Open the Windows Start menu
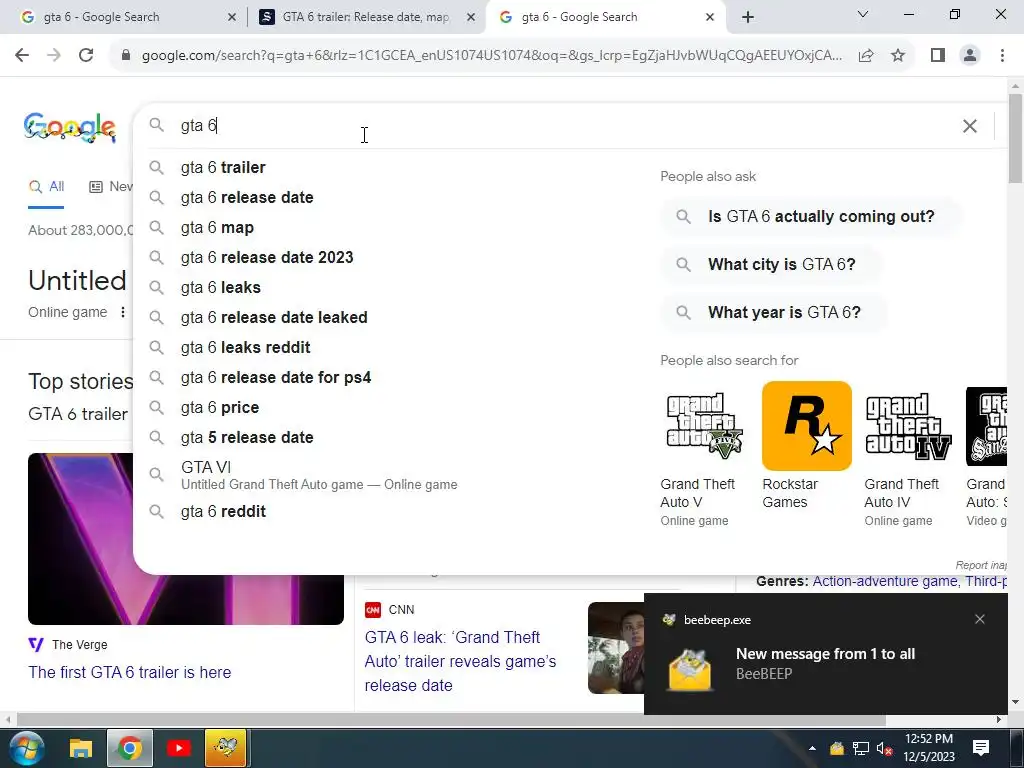 [x=26, y=748]
